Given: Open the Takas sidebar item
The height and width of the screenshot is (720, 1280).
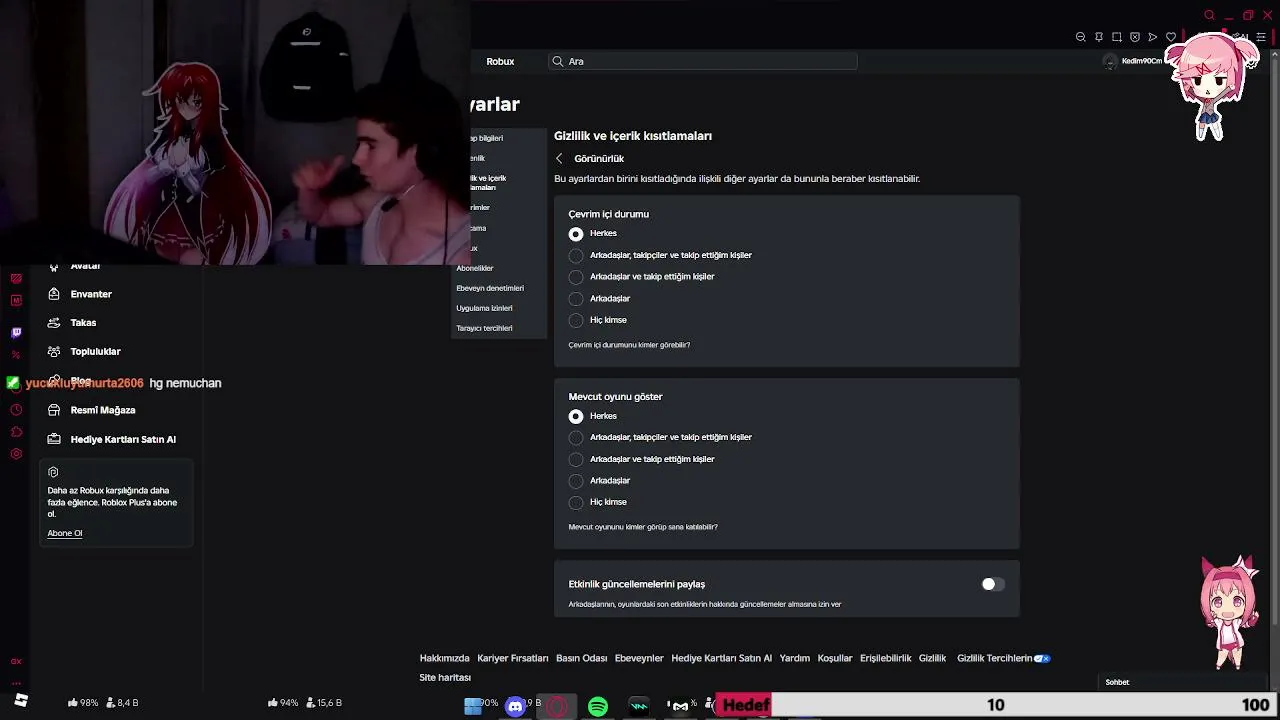Looking at the screenshot, I should tap(83, 323).
